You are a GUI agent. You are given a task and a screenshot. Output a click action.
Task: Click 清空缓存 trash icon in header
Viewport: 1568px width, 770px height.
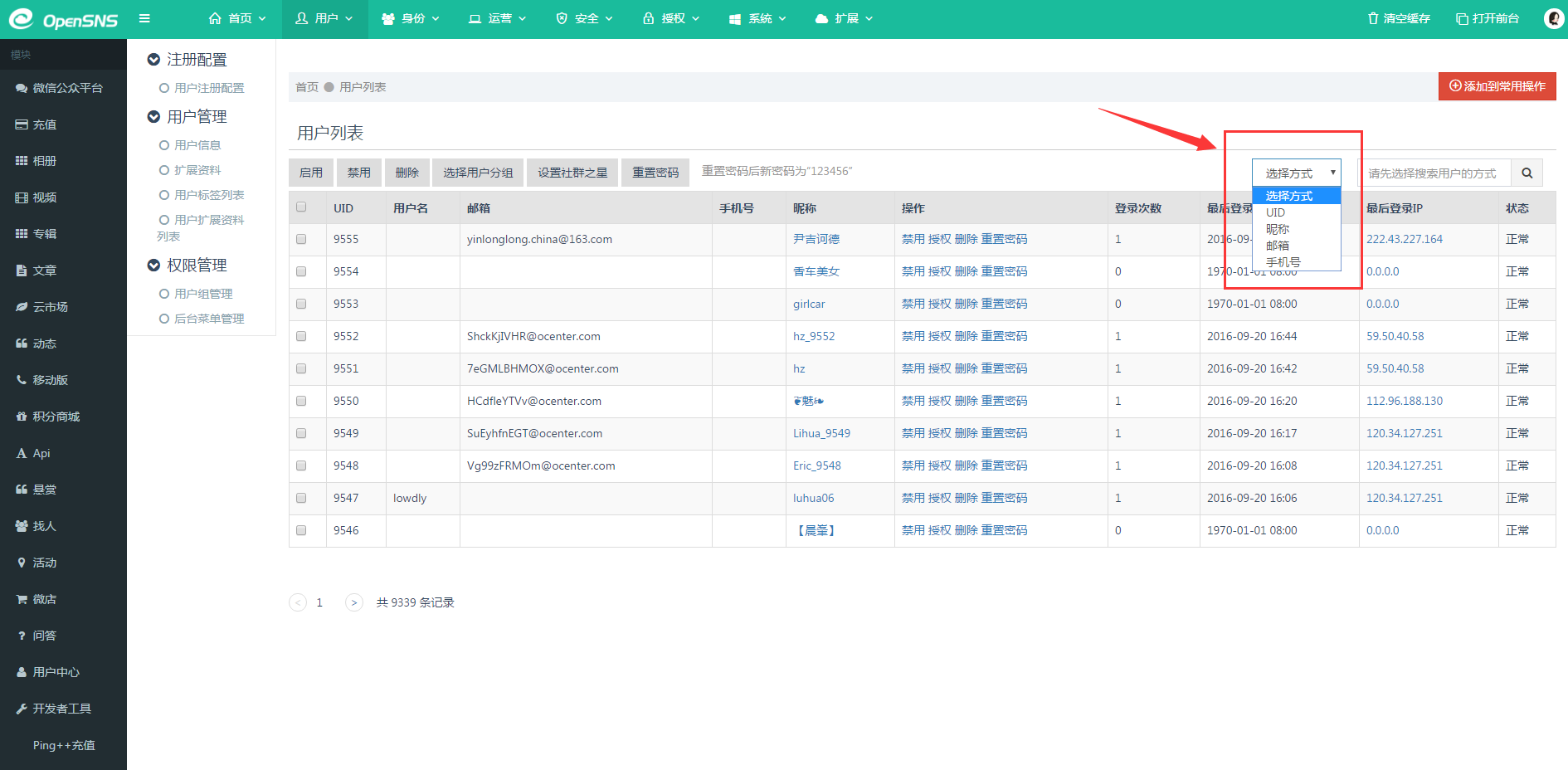tap(1373, 18)
